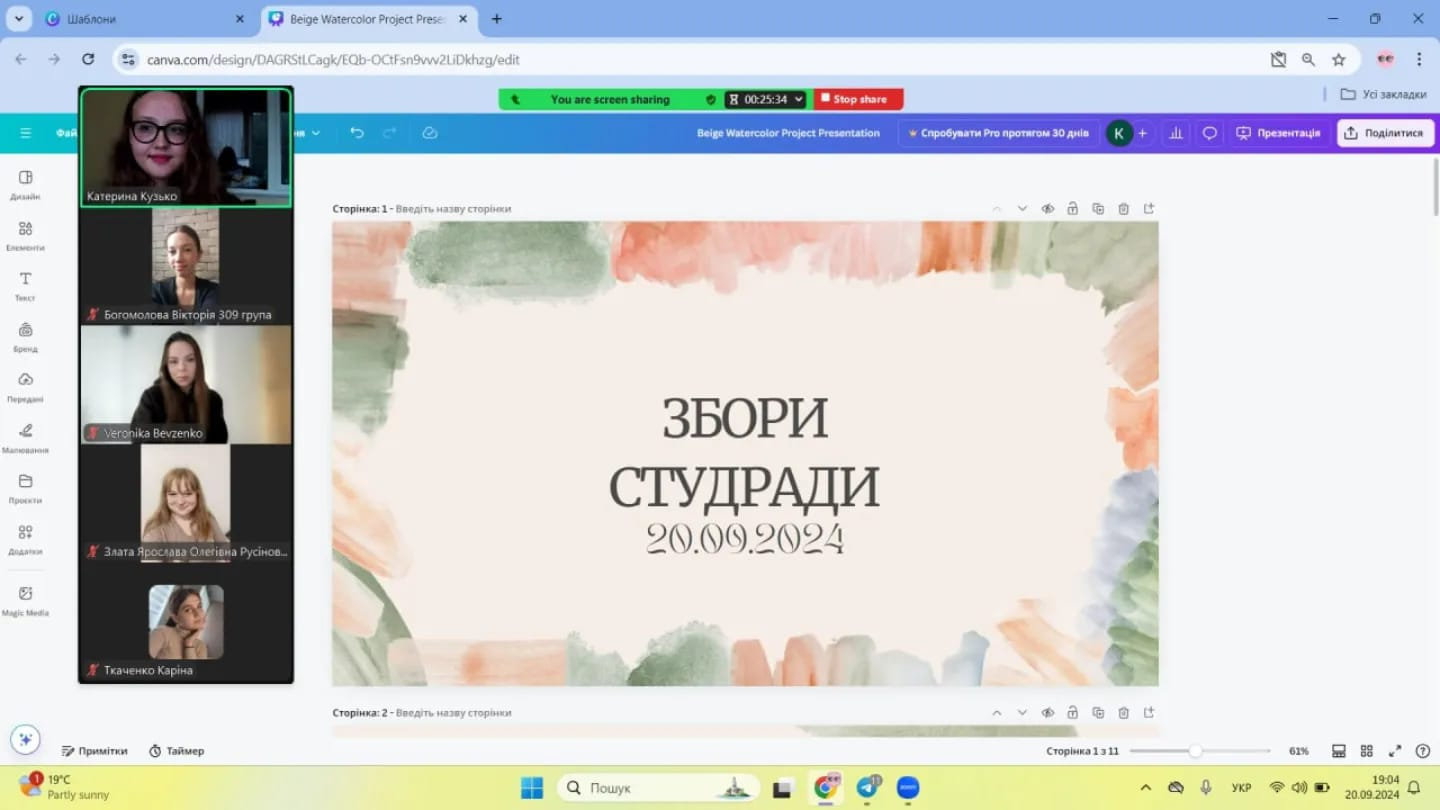Toggle the grid view of pages

[1367, 751]
